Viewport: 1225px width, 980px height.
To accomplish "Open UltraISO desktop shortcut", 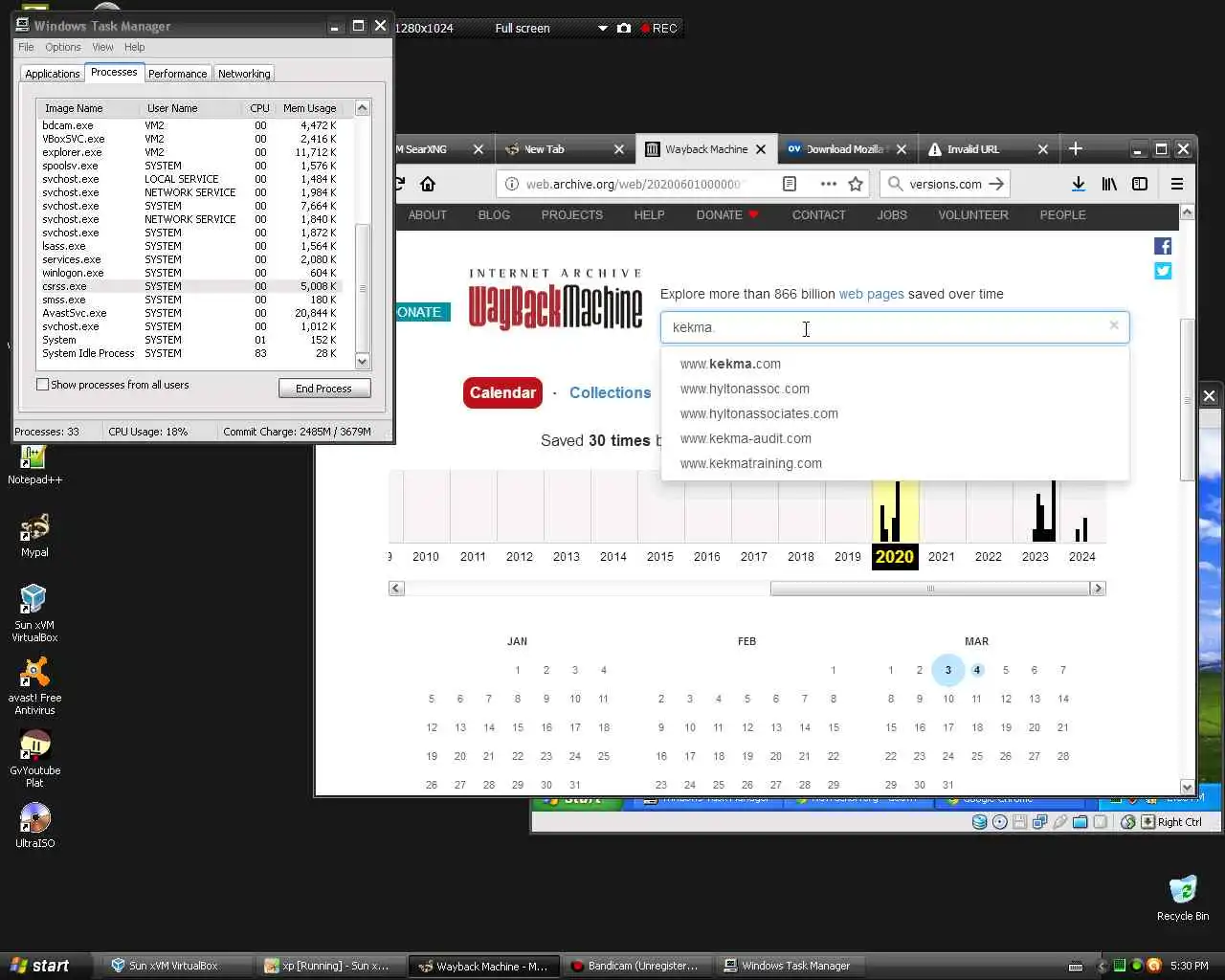I will pyautogui.click(x=34, y=825).
